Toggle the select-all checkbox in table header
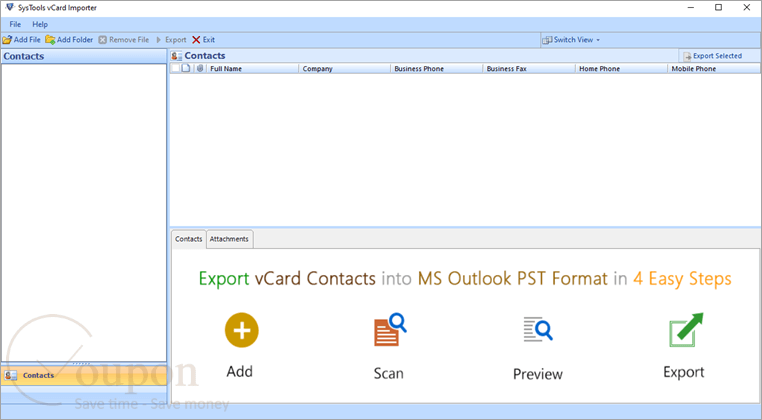762x420 pixels. [x=175, y=69]
